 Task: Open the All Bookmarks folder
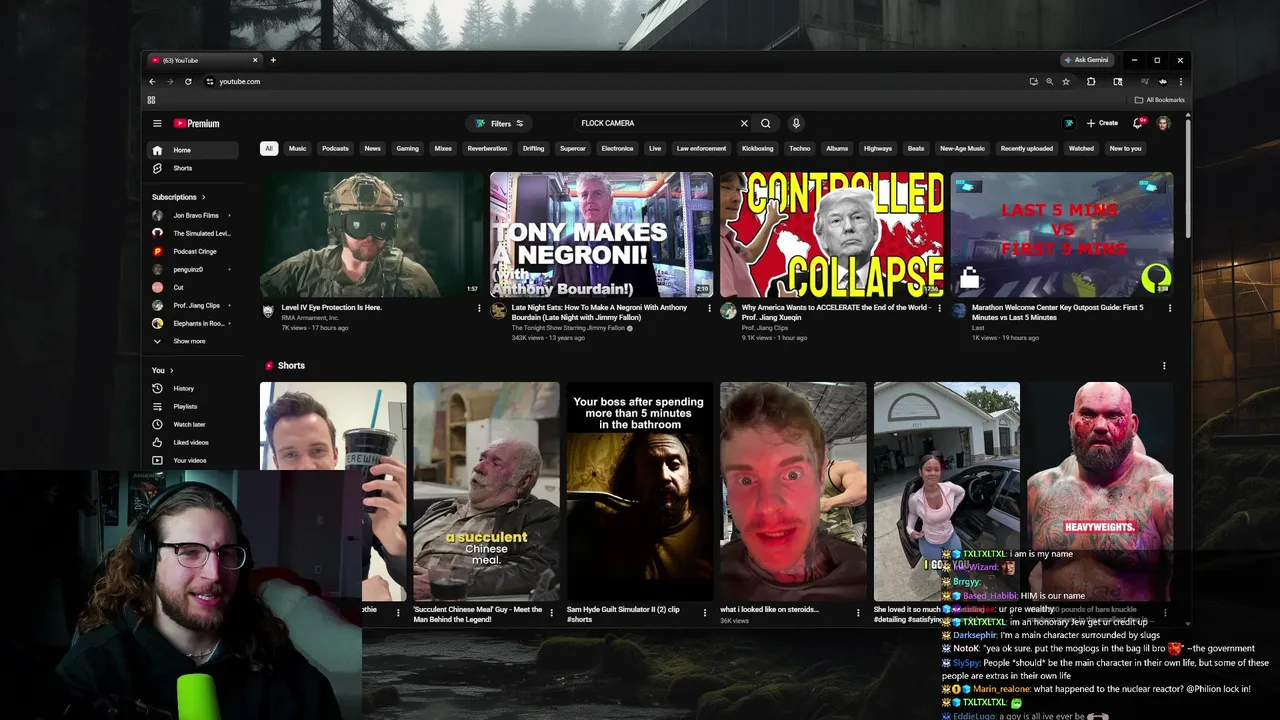(1160, 100)
